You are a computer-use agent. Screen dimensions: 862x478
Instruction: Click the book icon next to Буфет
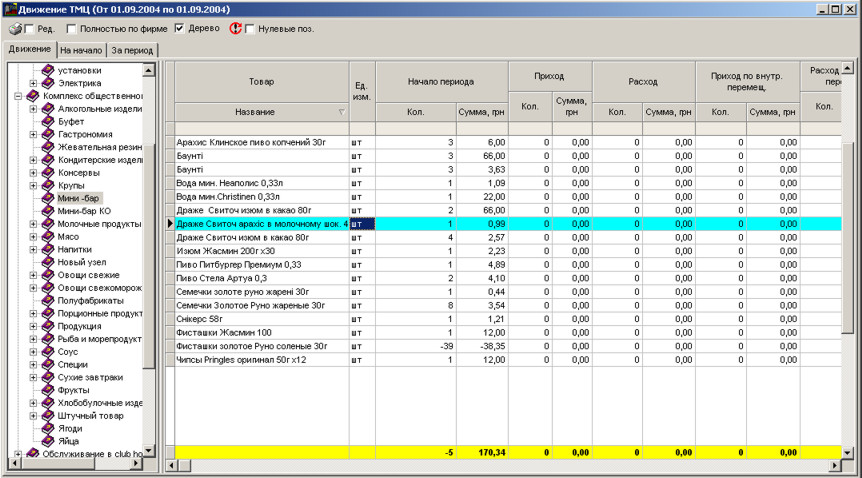pyautogui.click(x=47, y=121)
